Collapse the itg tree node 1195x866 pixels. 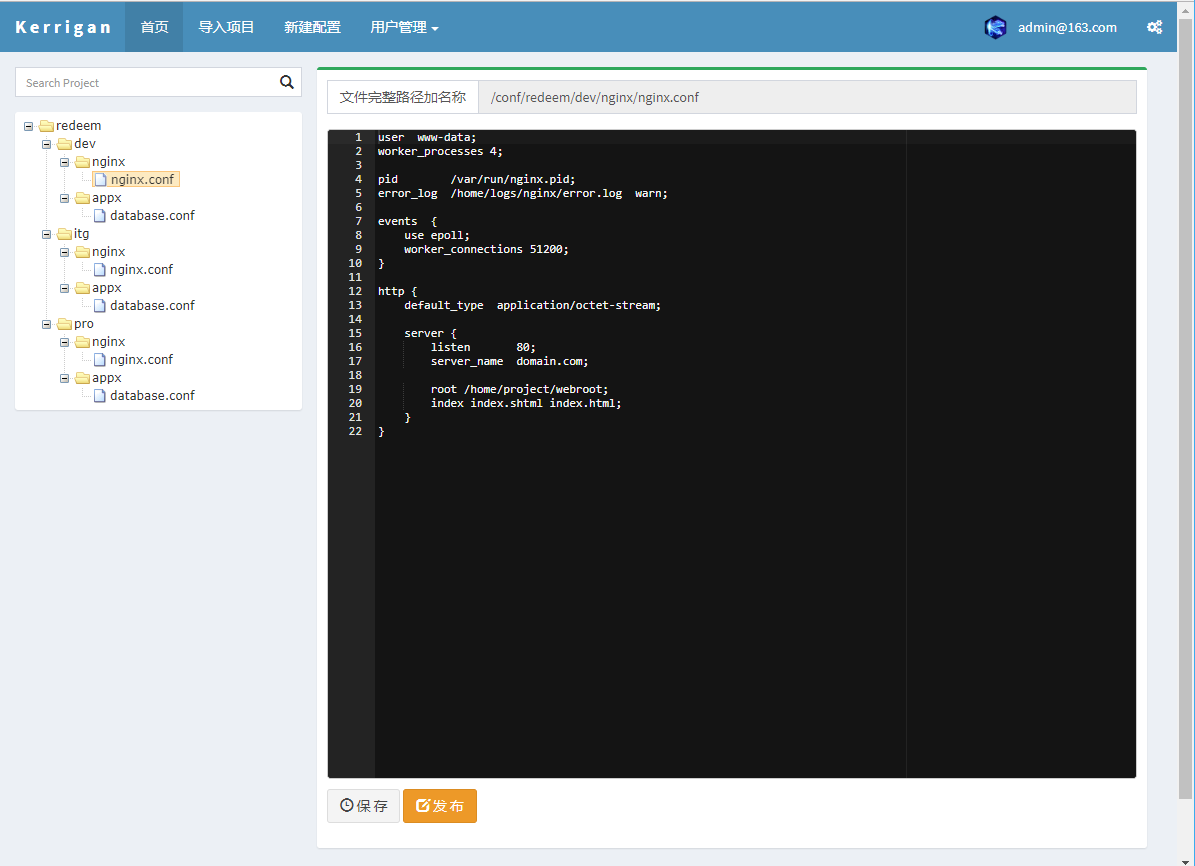point(46,234)
